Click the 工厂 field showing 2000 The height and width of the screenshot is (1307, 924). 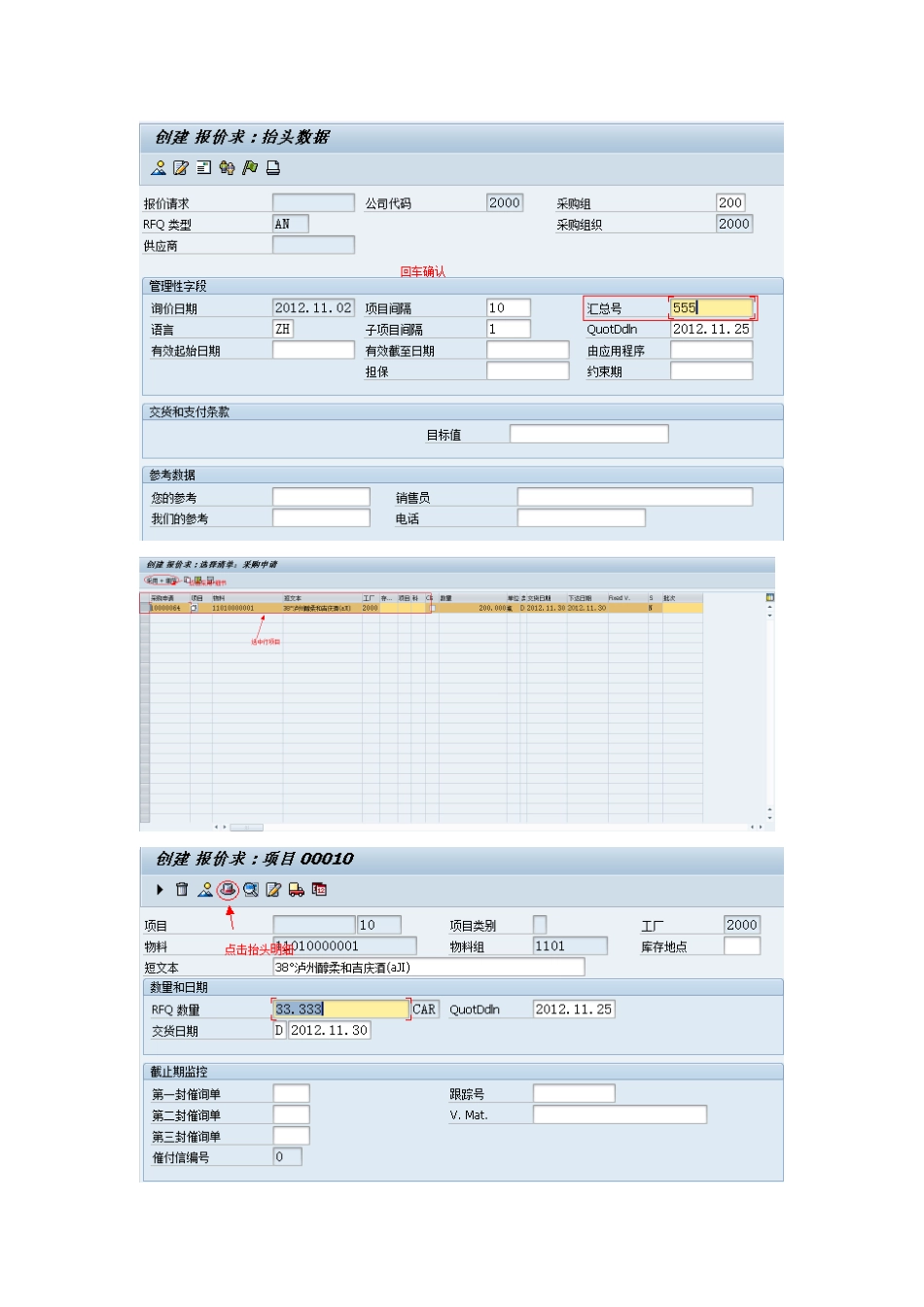pos(742,925)
